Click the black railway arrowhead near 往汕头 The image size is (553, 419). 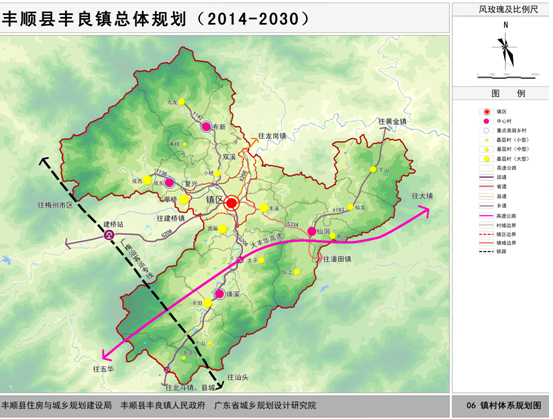click(x=220, y=385)
